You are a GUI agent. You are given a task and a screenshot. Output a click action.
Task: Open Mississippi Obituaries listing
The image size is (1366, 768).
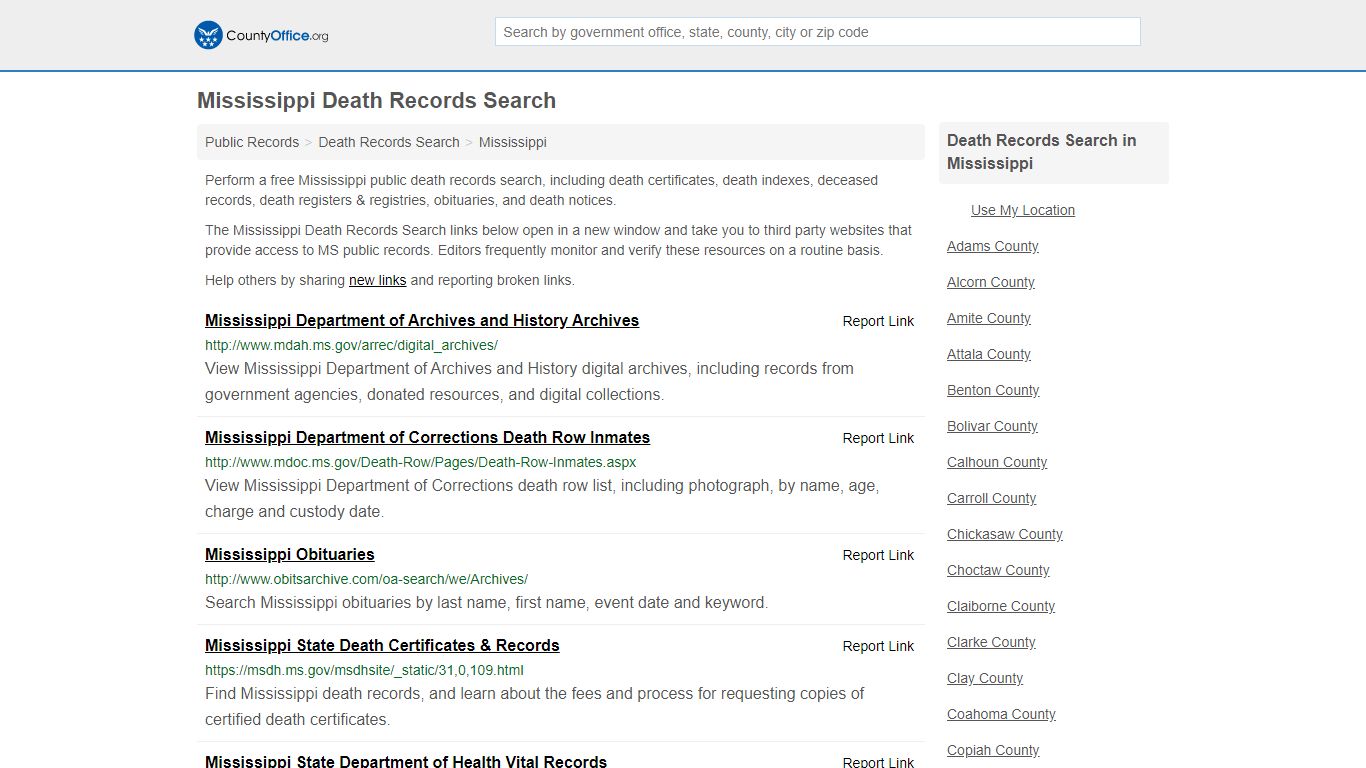290,555
